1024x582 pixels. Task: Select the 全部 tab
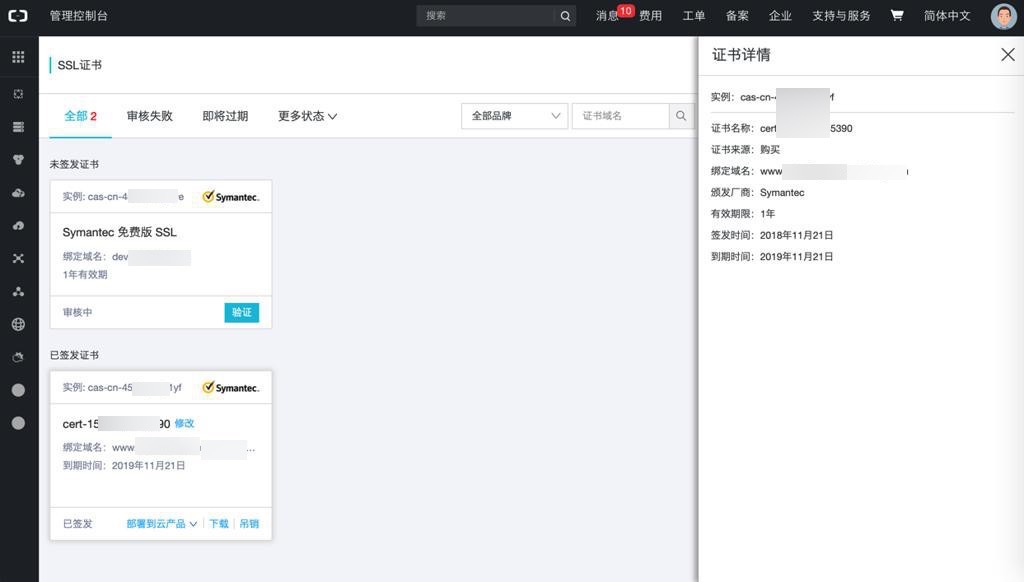(x=80, y=116)
